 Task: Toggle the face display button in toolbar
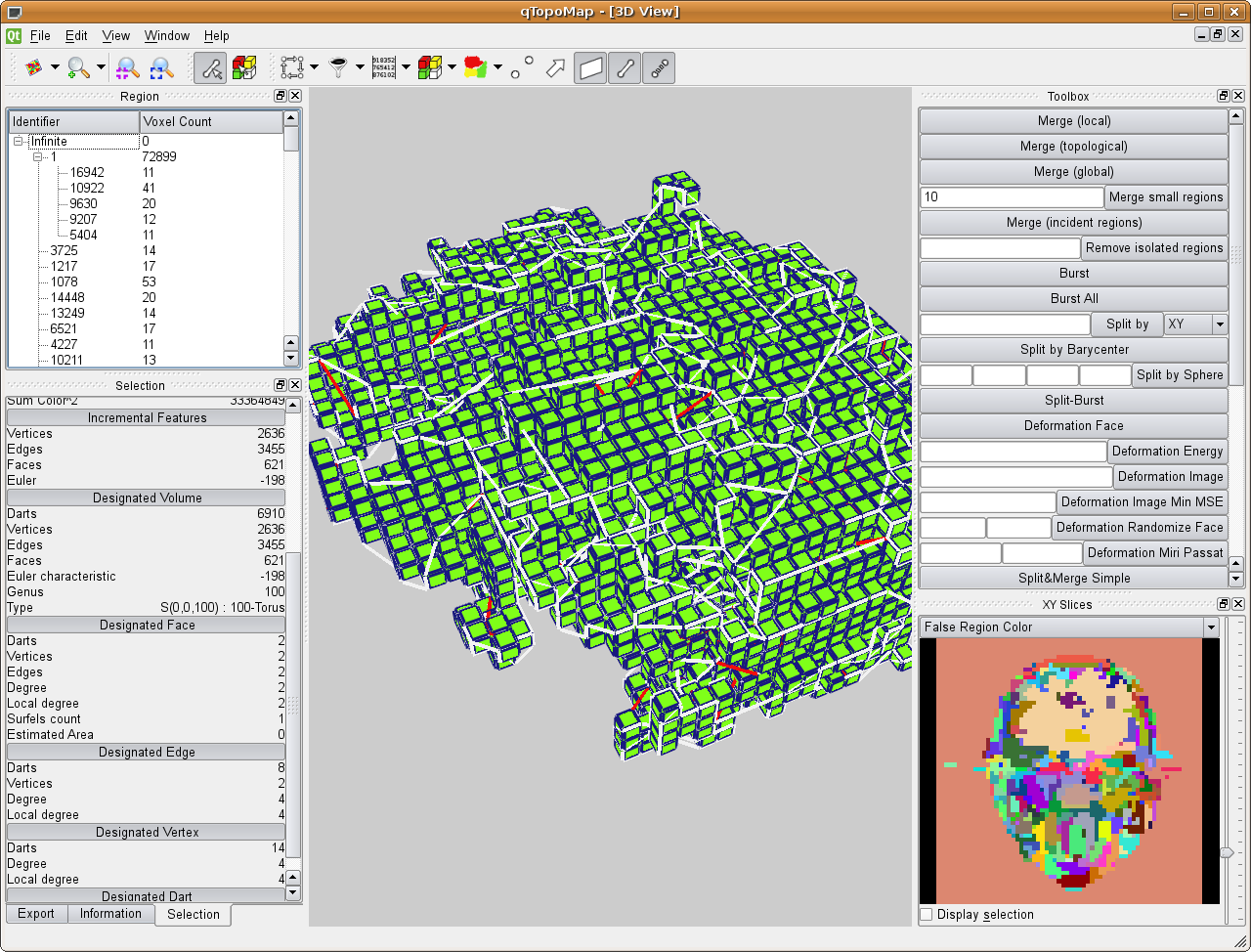(590, 67)
